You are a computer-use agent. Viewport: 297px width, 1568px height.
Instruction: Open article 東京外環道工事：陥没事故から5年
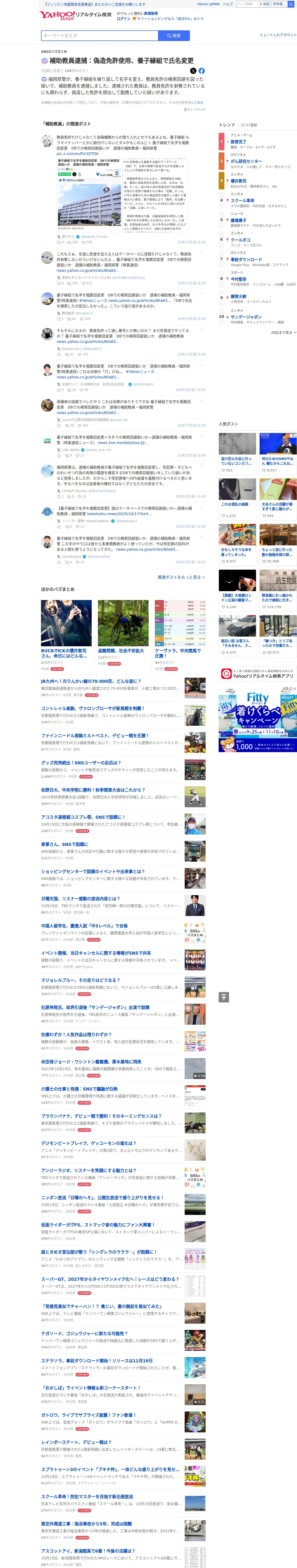tap(86, 1524)
